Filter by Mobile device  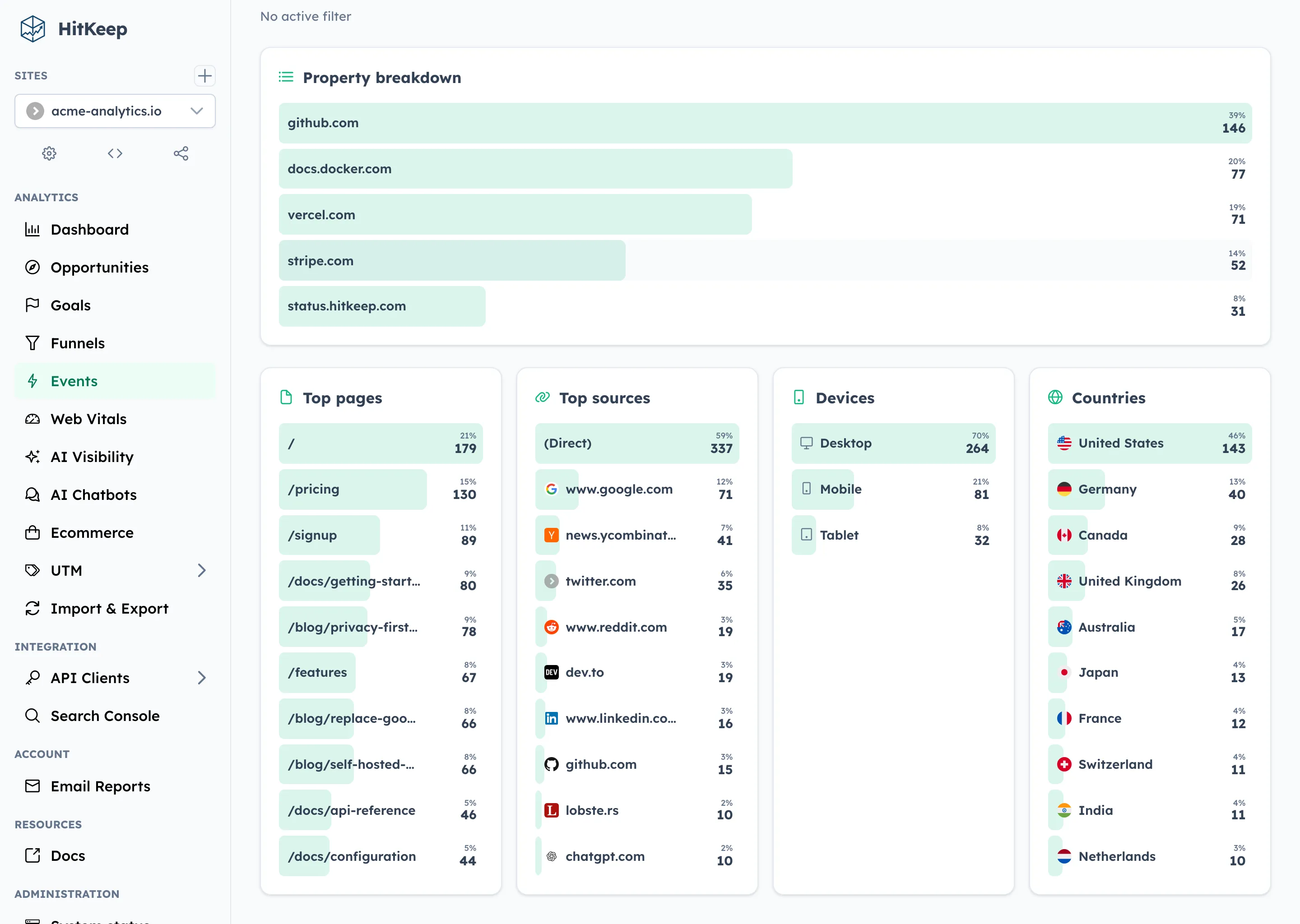click(x=894, y=490)
